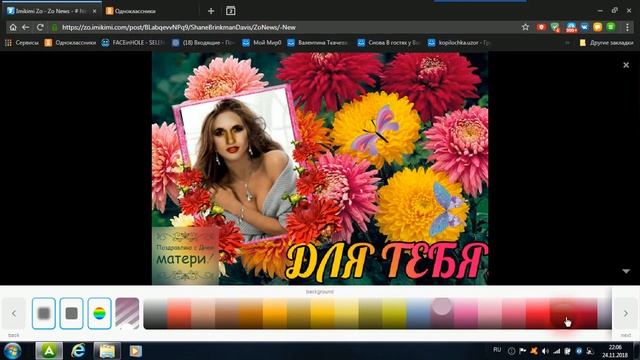Open the kopilochka.uzor bookmark
The image size is (640, 360).
click(459, 42)
